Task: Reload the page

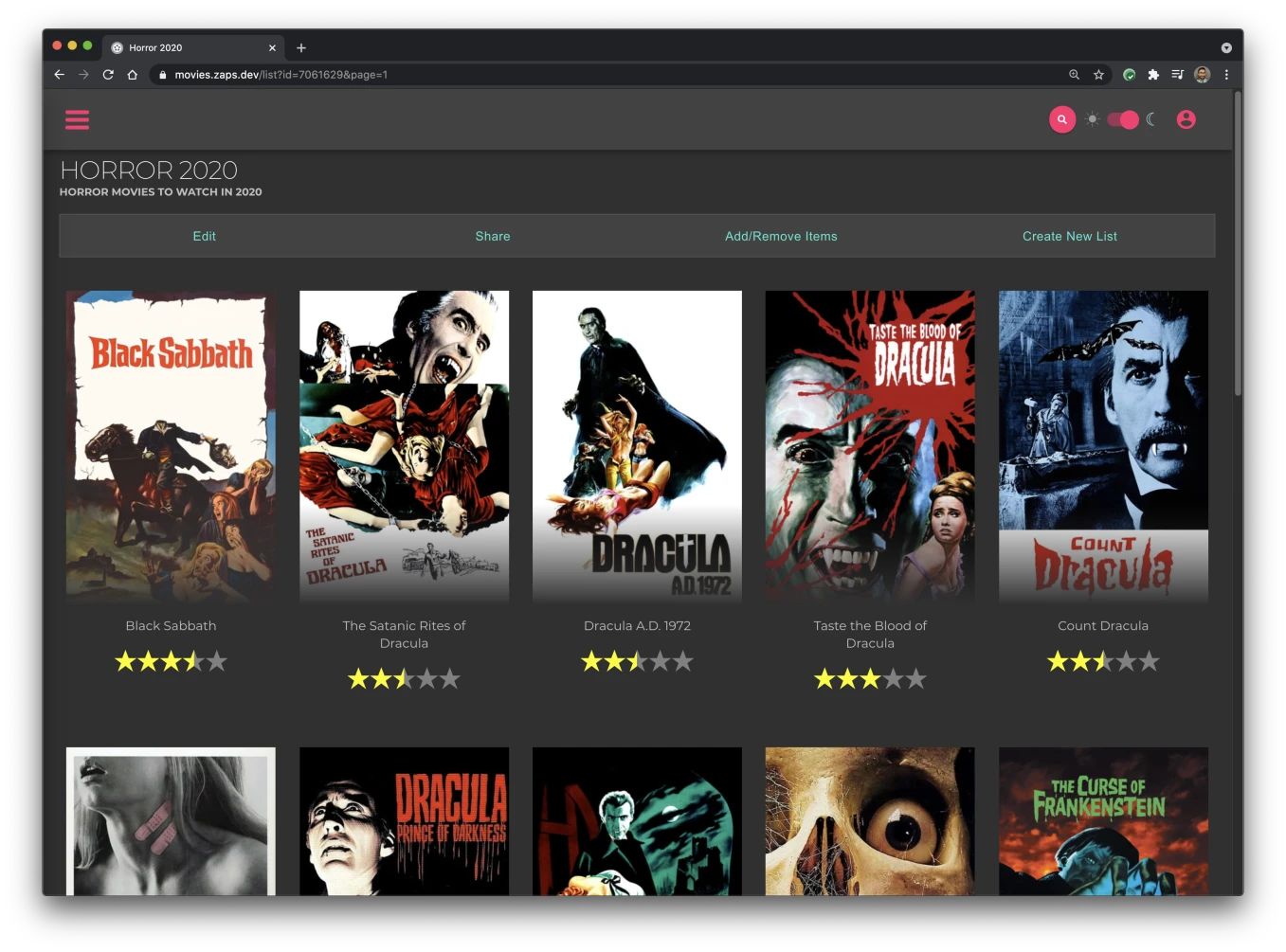Action: coord(108,74)
